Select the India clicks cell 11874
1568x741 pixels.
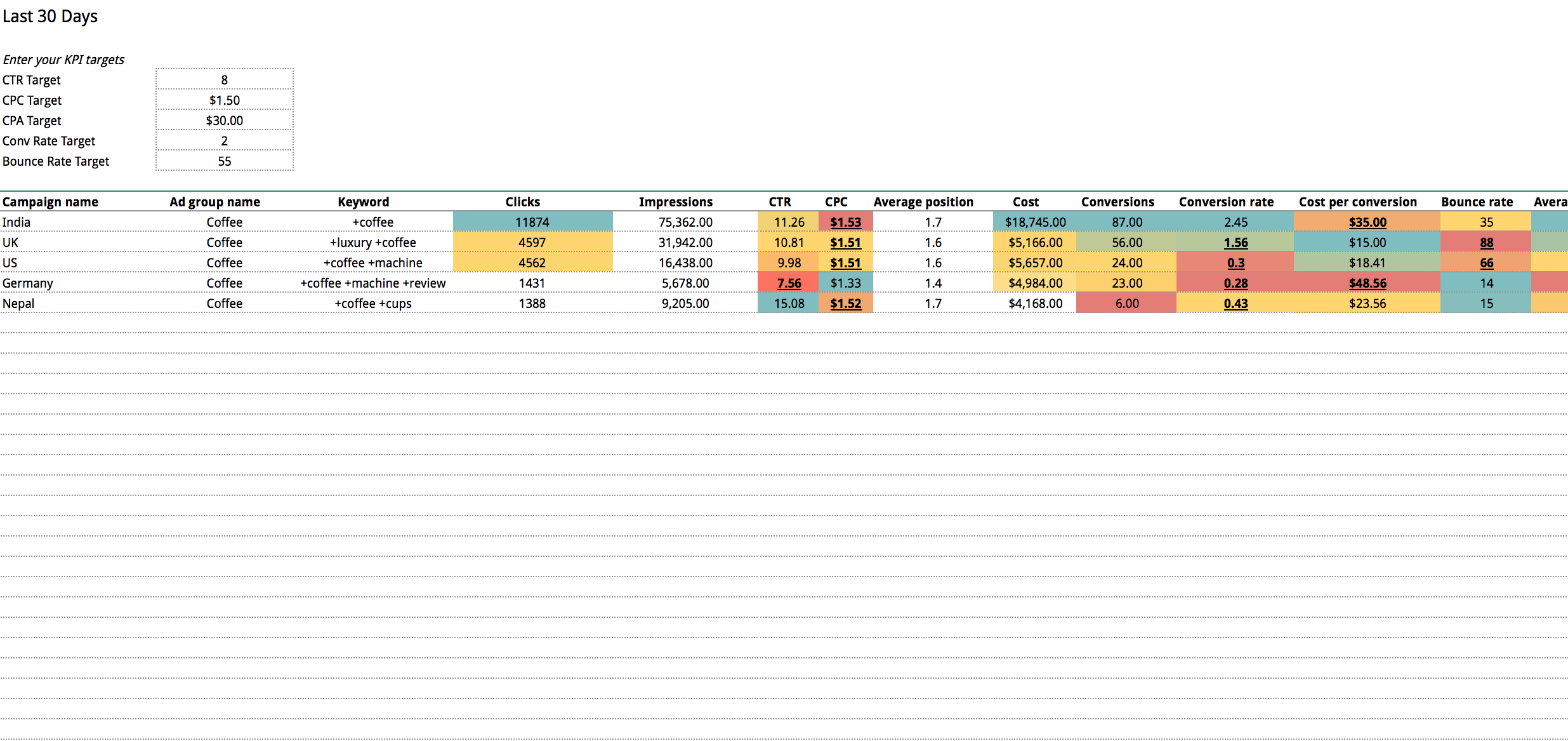[532, 222]
